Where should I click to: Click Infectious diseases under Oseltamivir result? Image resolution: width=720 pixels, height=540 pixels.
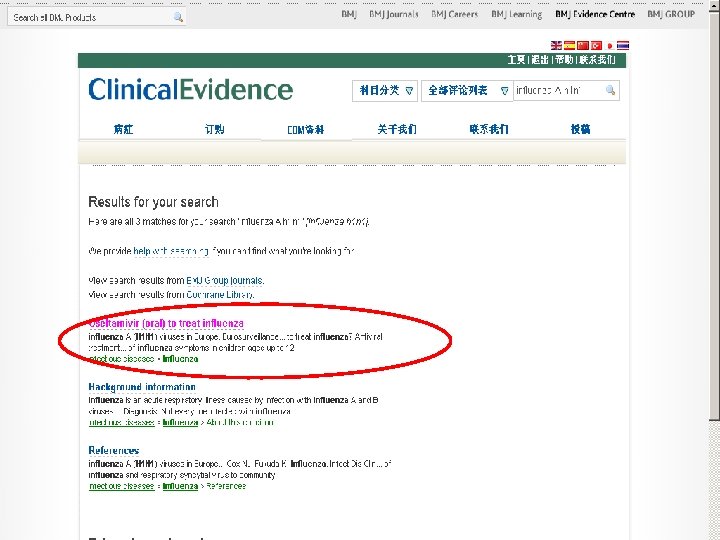(x=121, y=359)
